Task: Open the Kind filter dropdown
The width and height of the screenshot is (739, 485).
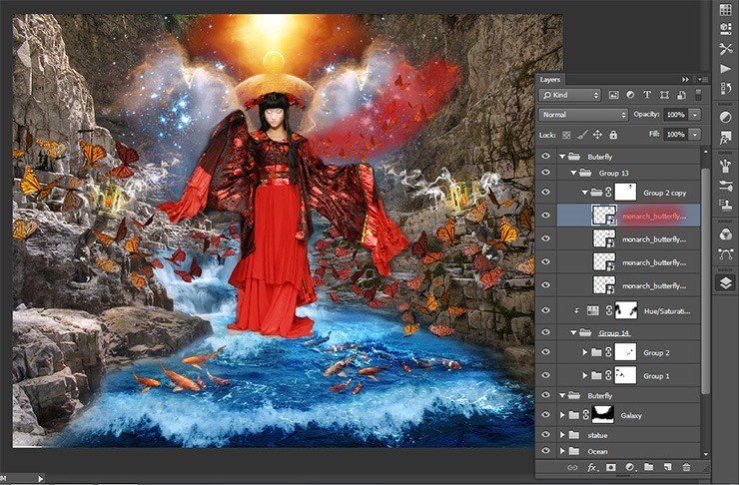Action: click(570, 95)
